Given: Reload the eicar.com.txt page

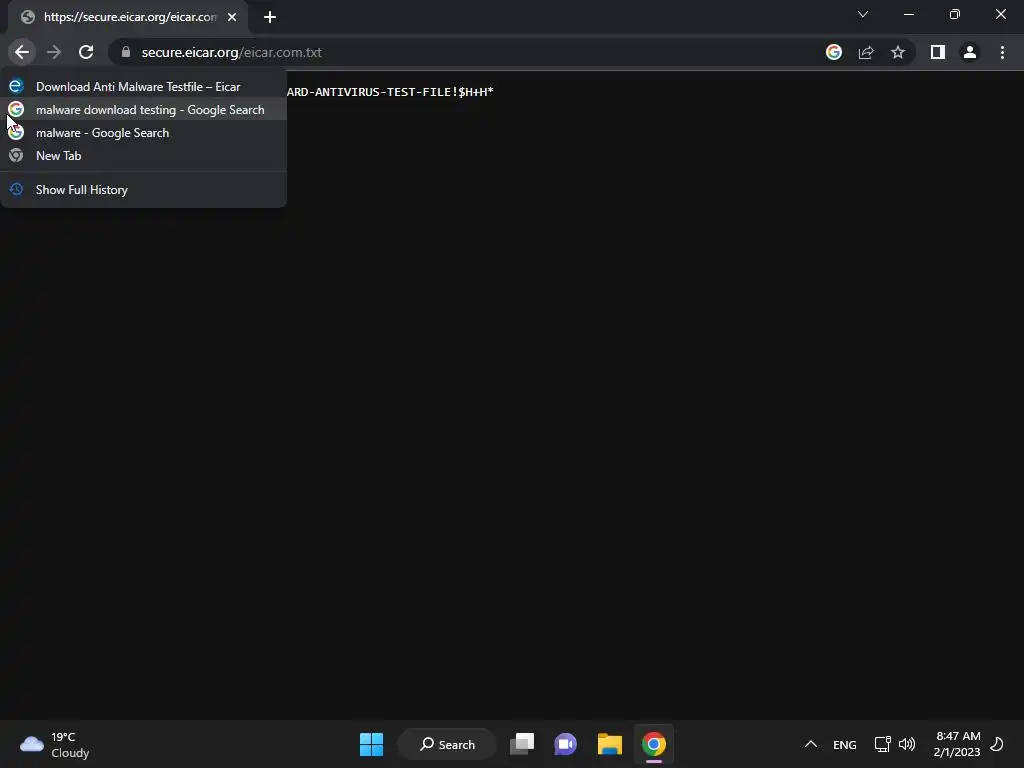Looking at the screenshot, I should coord(86,52).
